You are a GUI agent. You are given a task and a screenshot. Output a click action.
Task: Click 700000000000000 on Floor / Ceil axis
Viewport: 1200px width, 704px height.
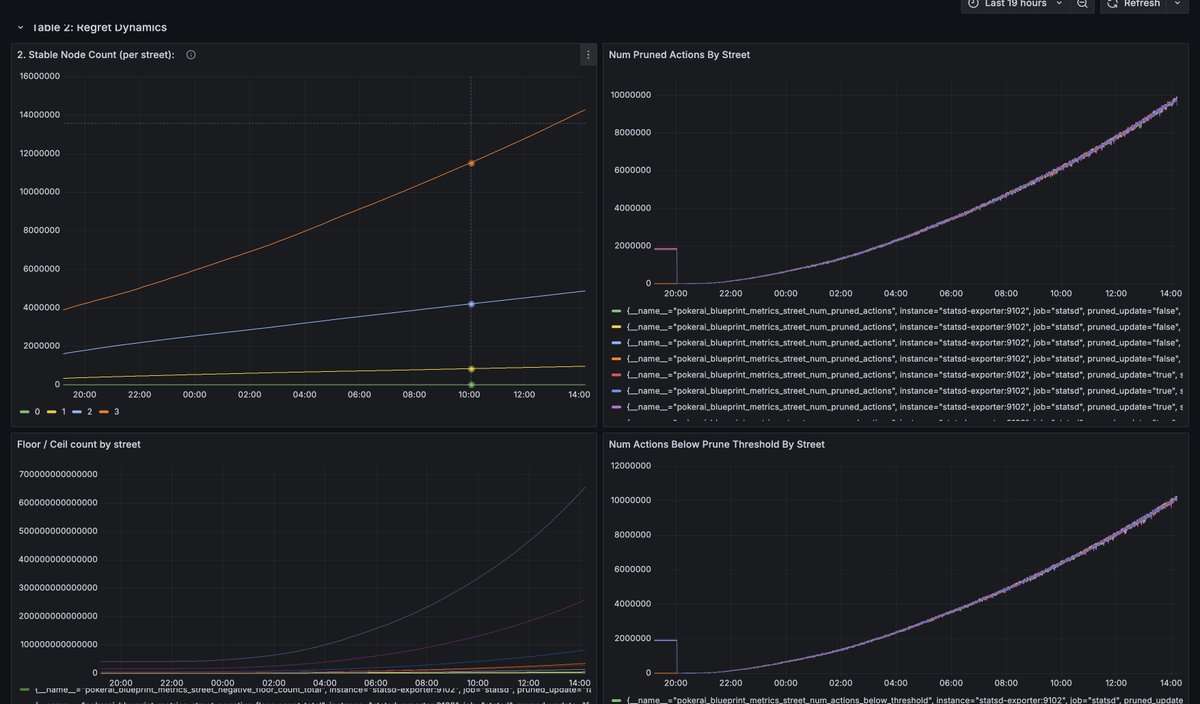coord(57,473)
